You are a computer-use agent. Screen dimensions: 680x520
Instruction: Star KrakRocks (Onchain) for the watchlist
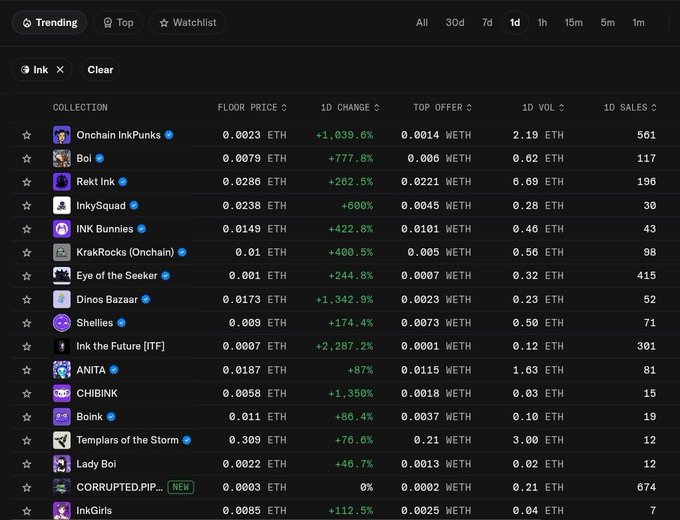(x=27, y=252)
